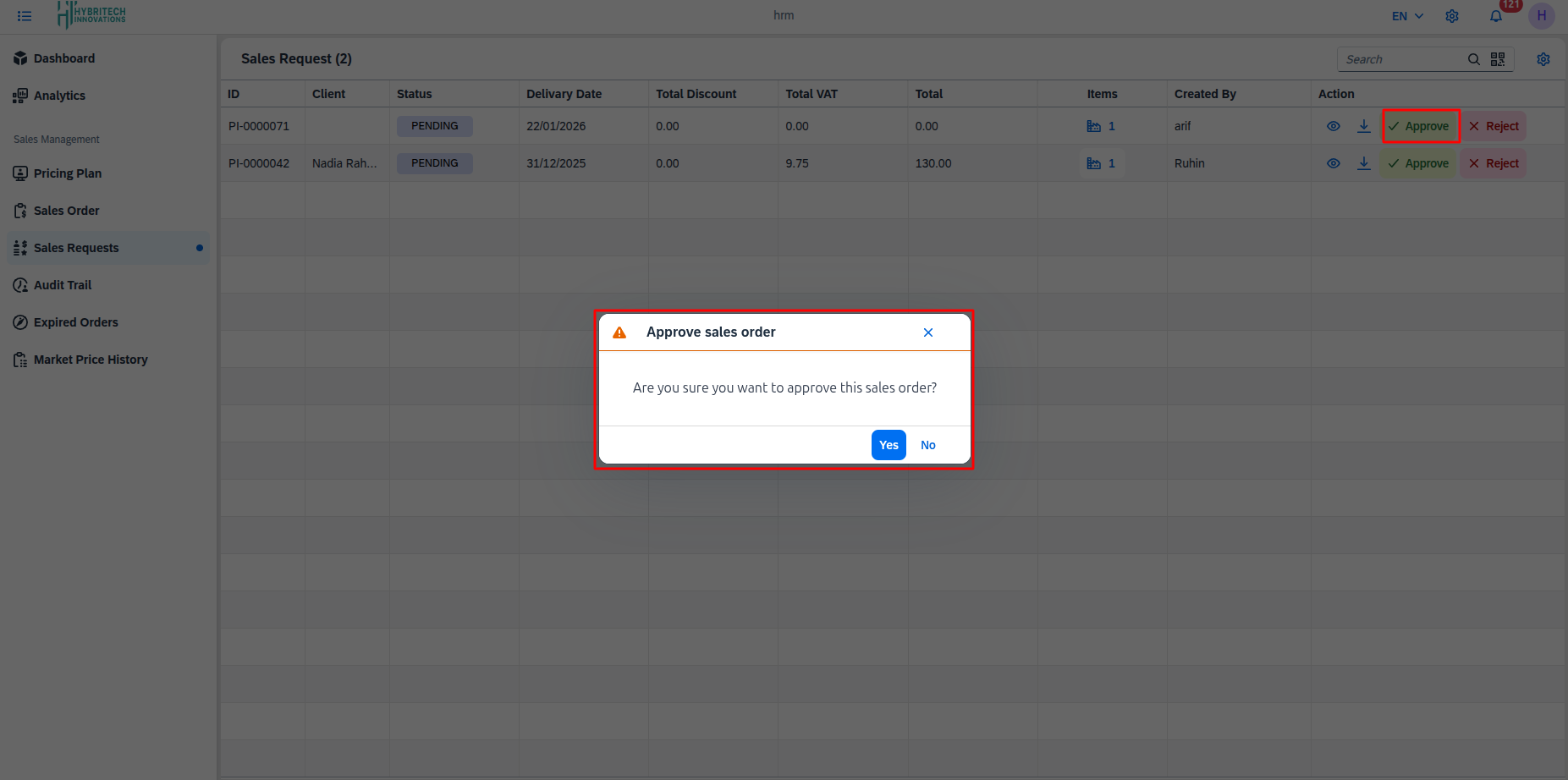Open items list for PI-0000071
The image size is (1568, 780).
1100,126
